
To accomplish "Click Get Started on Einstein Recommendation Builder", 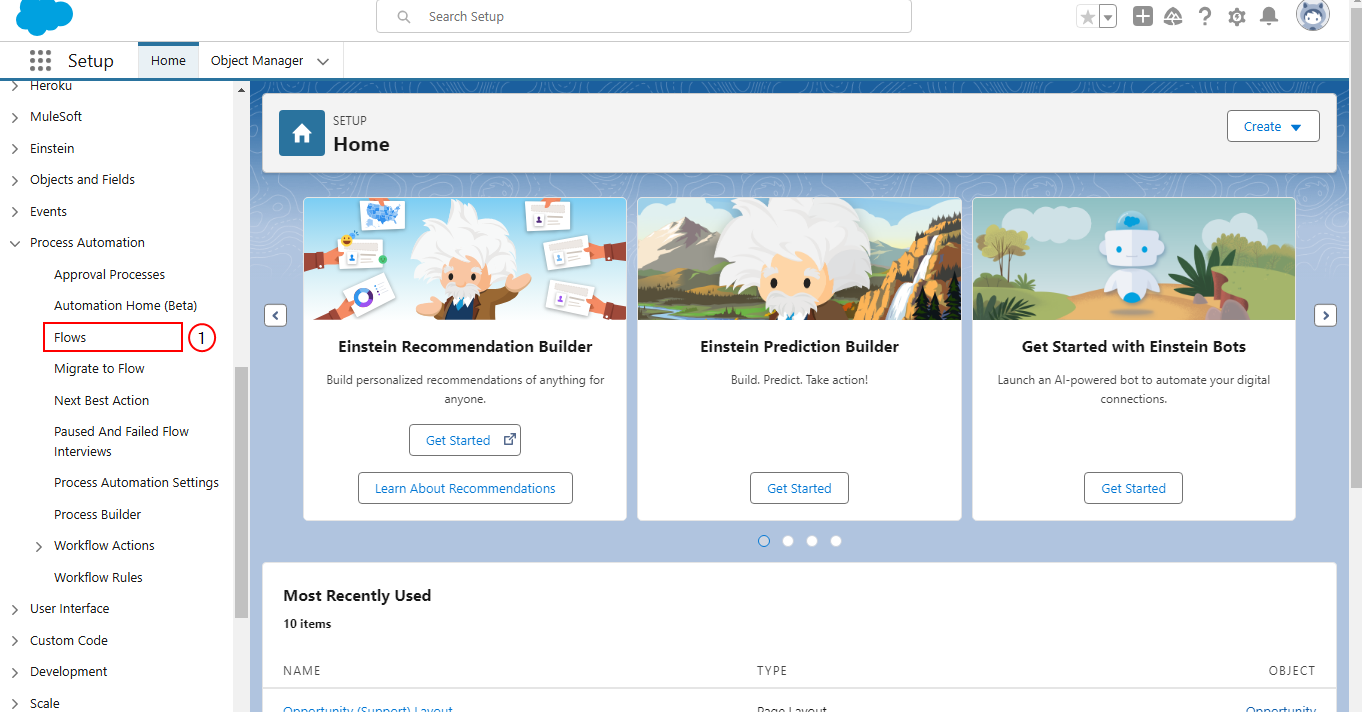I will coord(465,440).
